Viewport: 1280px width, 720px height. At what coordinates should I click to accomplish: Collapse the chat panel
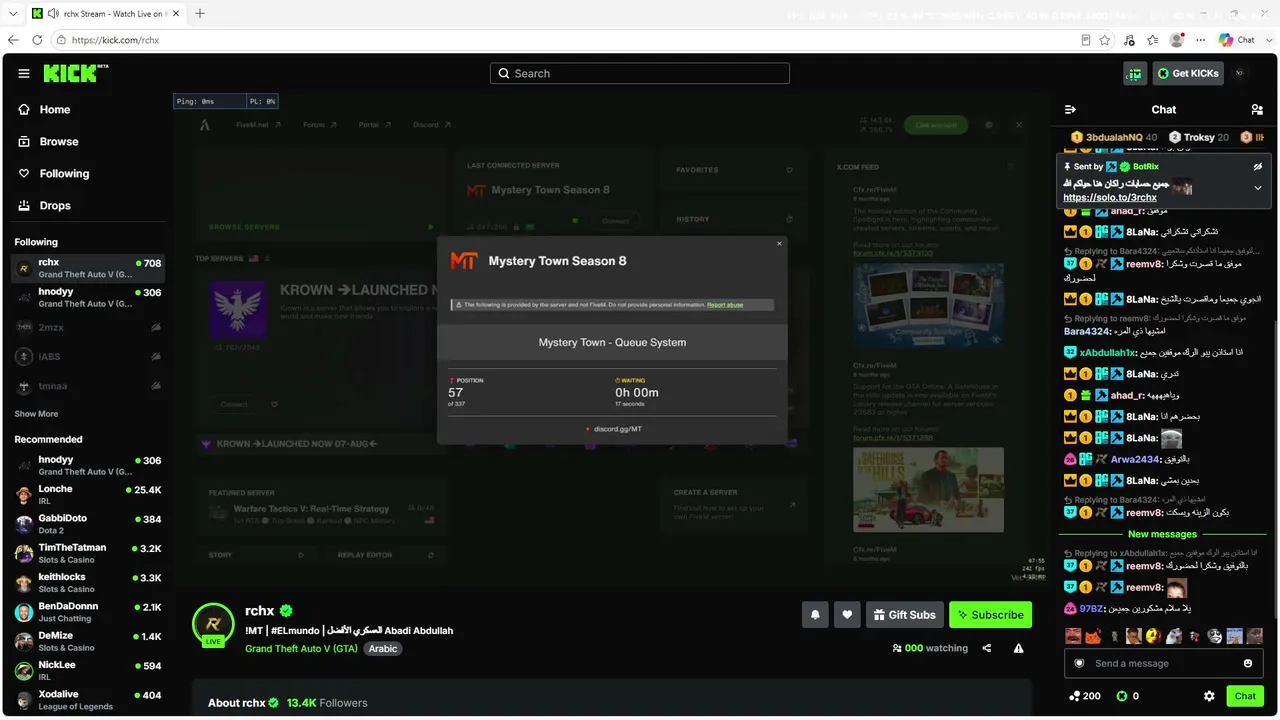coord(1070,110)
